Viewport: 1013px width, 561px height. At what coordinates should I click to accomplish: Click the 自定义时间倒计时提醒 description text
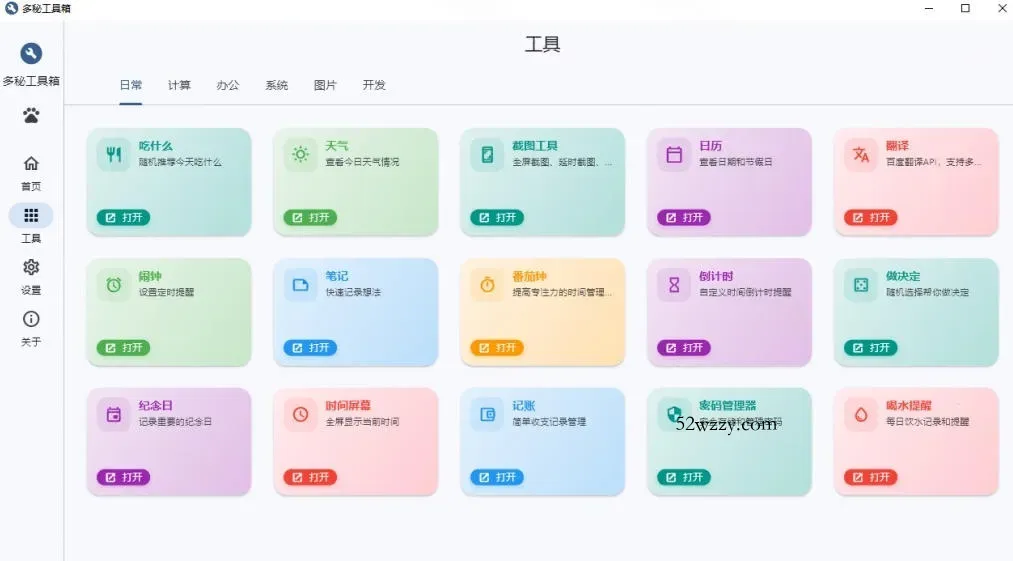click(x=745, y=292)
